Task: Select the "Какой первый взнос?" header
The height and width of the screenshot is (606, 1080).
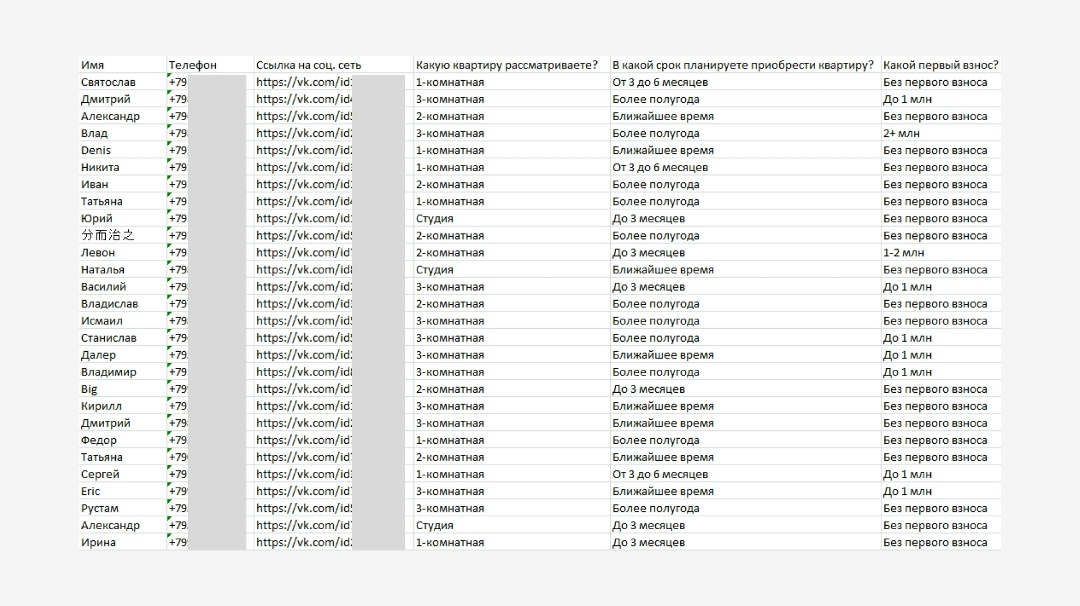Action: click(x=940, y=65)
